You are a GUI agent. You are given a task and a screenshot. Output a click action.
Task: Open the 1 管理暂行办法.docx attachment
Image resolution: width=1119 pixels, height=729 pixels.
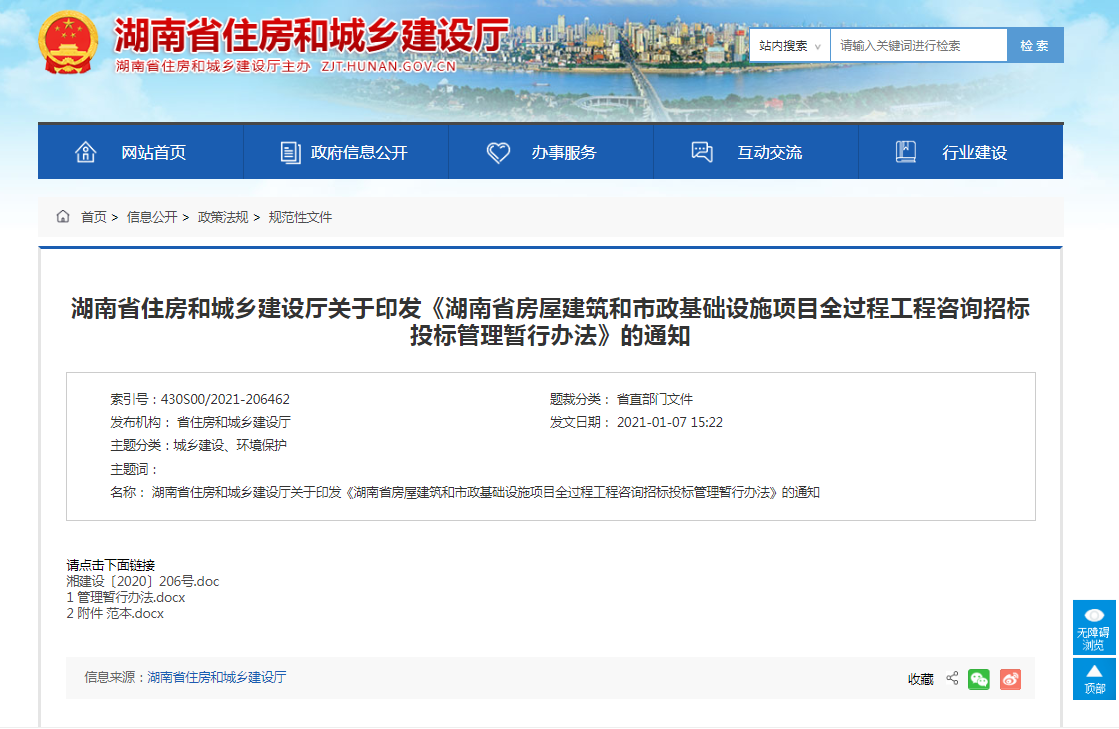pos(125,597)
